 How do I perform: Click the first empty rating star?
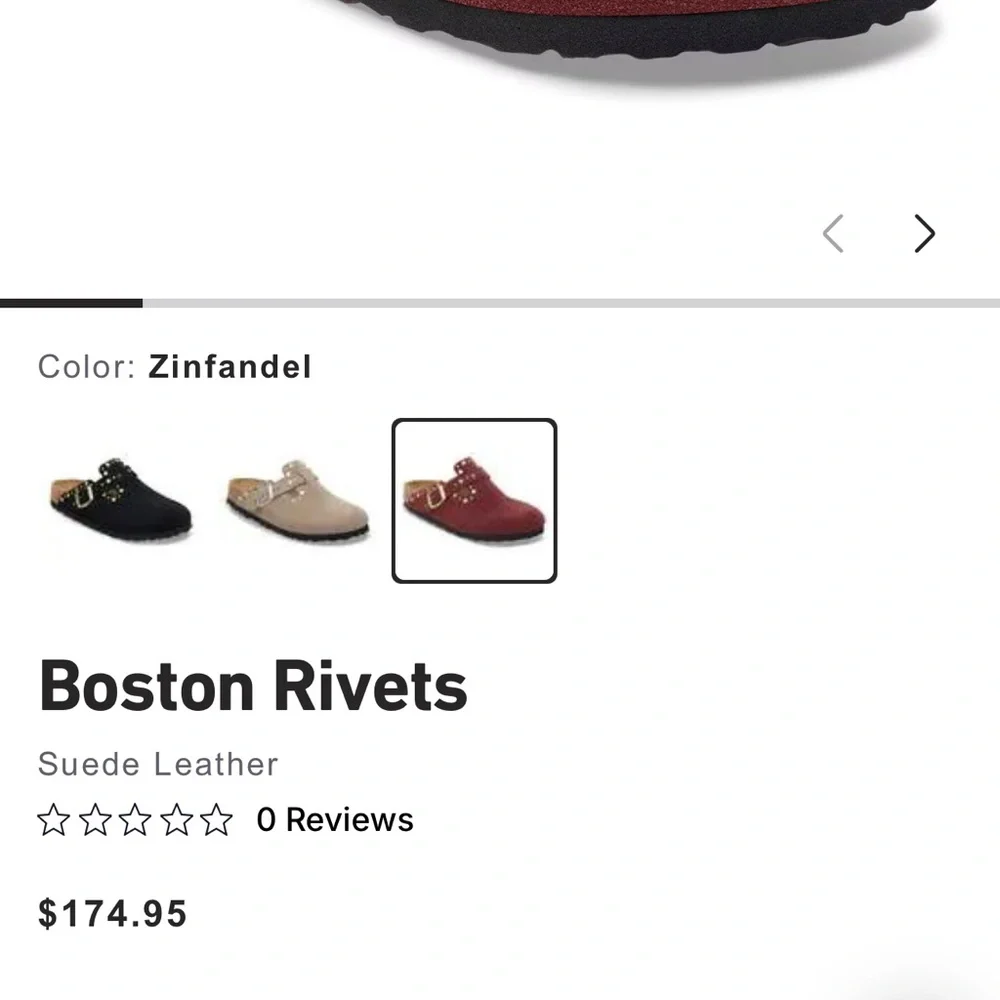(56, 820)
